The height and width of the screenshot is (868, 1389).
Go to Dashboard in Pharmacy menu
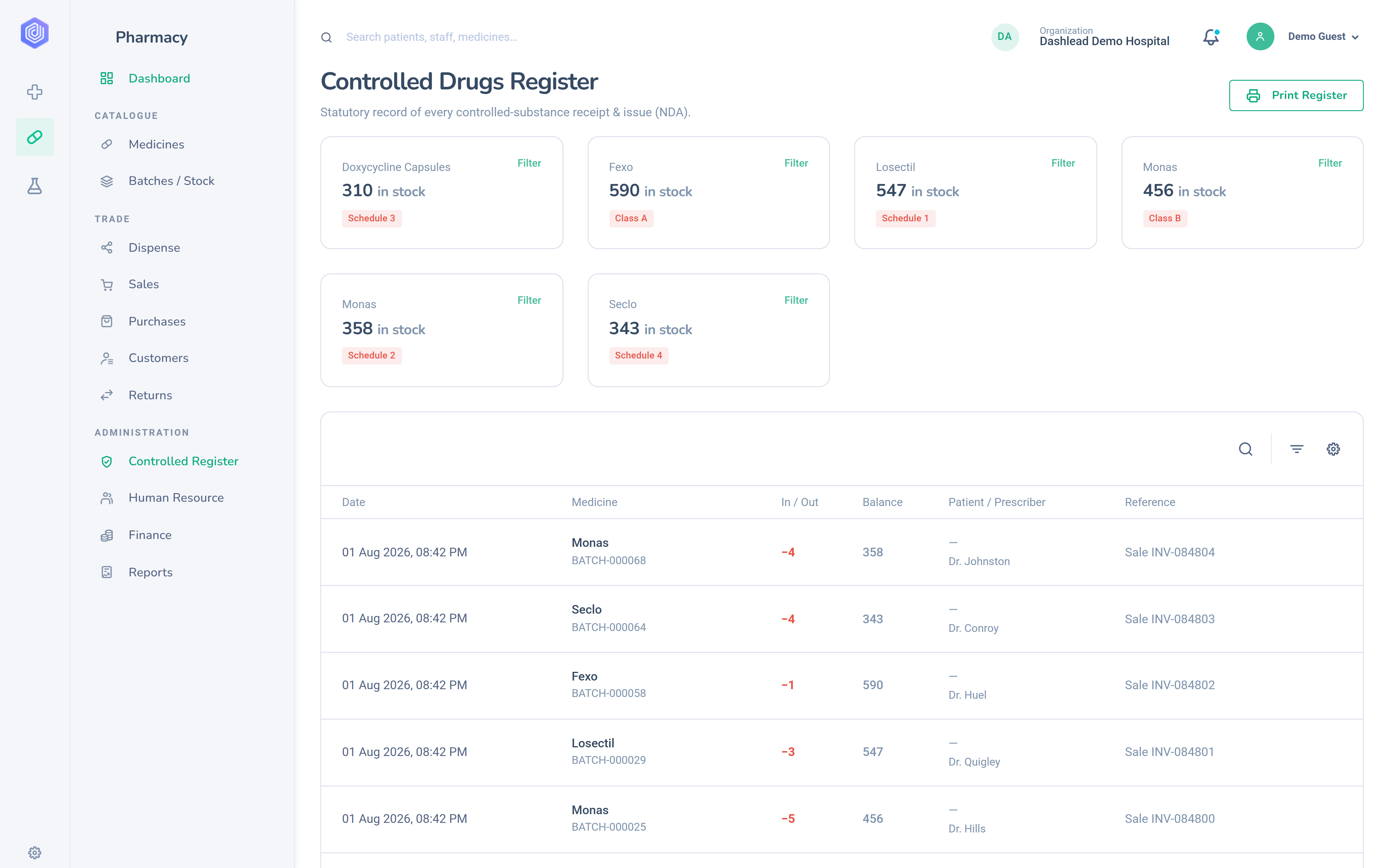click(x=159, y=78)
